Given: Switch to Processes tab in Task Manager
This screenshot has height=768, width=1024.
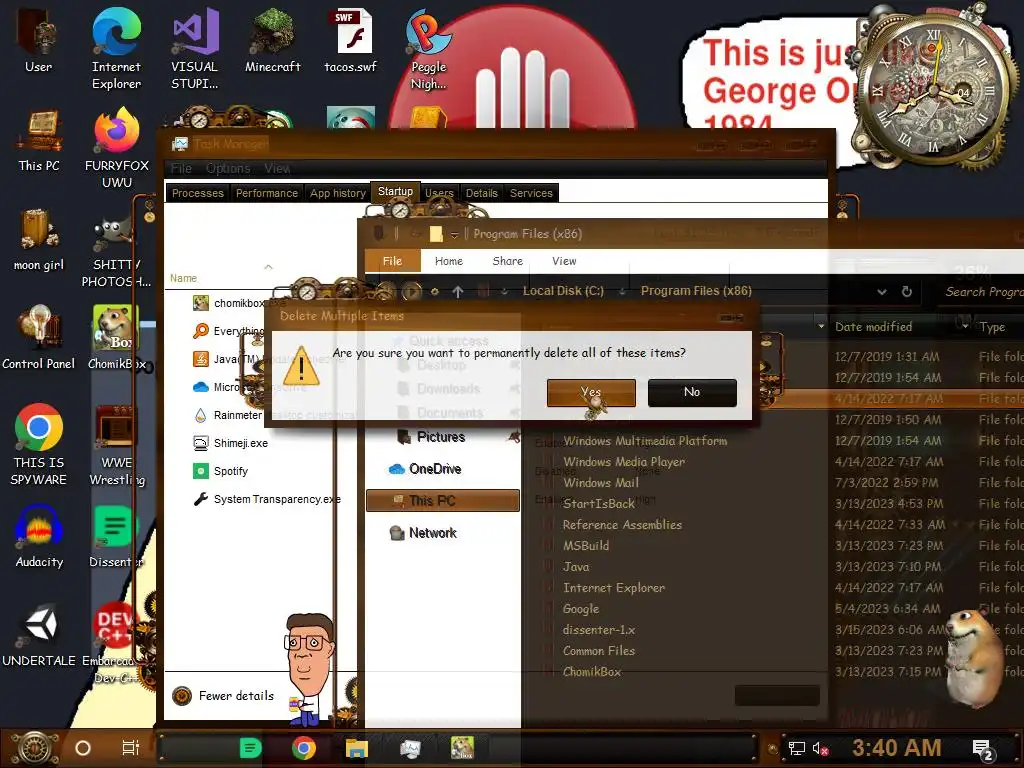Looking at the screenshot, I should pos(198,193).
